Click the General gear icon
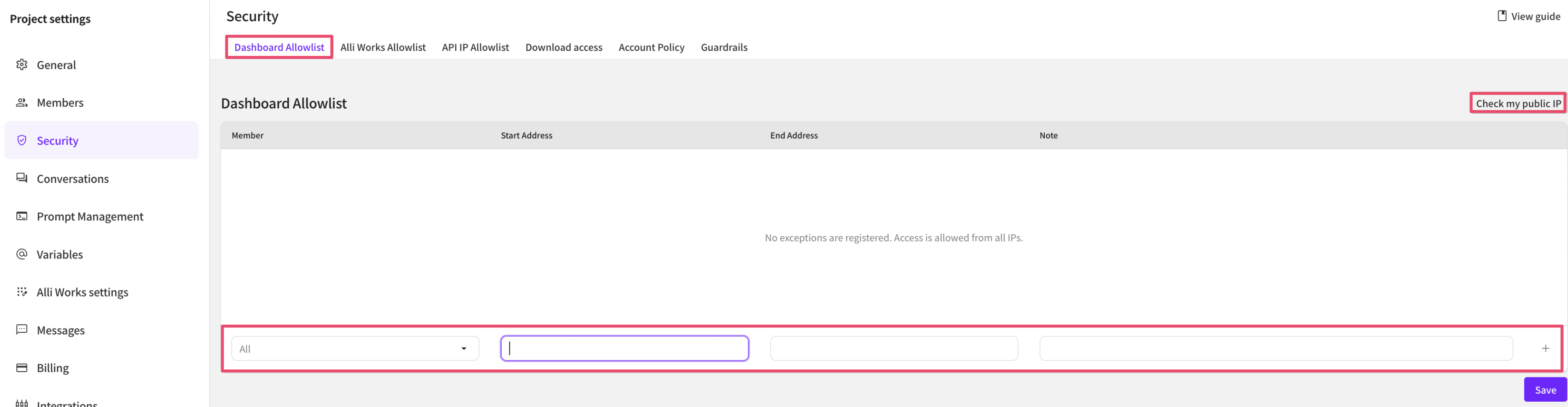This screenshot has height=407, width=1568. [x=22, y=65]
